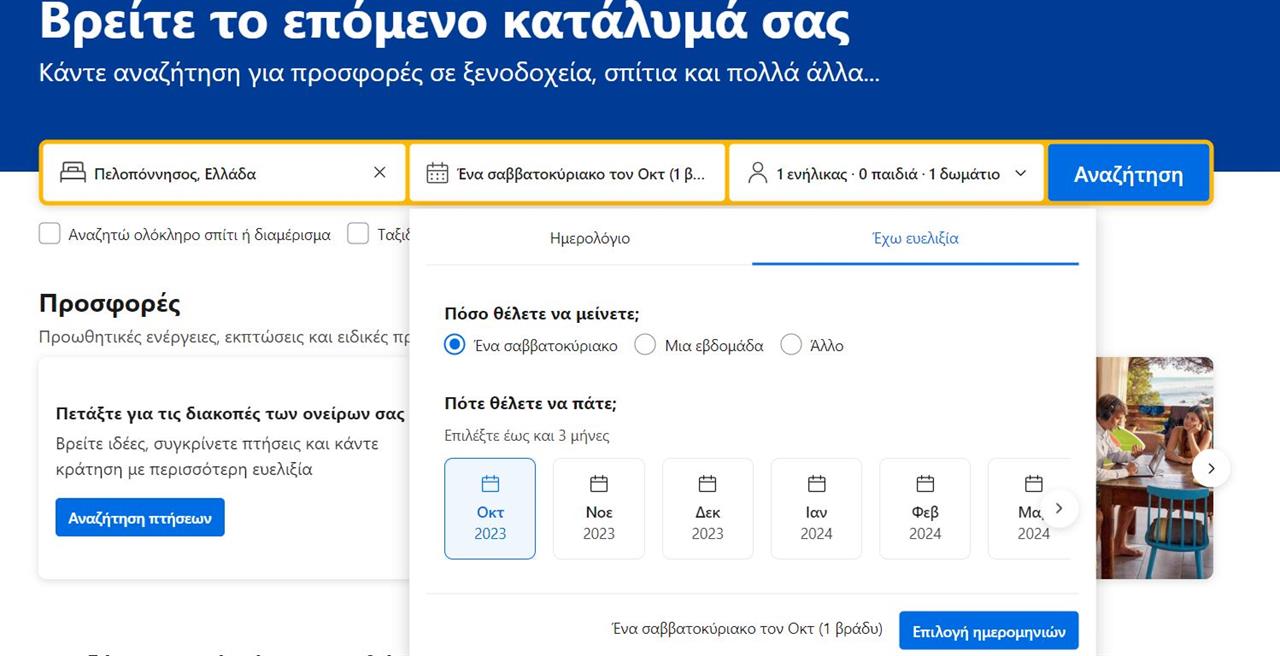Viewport: 1280px width, 656px height.
Task: Click the 'Επιλογή ημερομηνιών' button
Action: (x=988, y=631)
